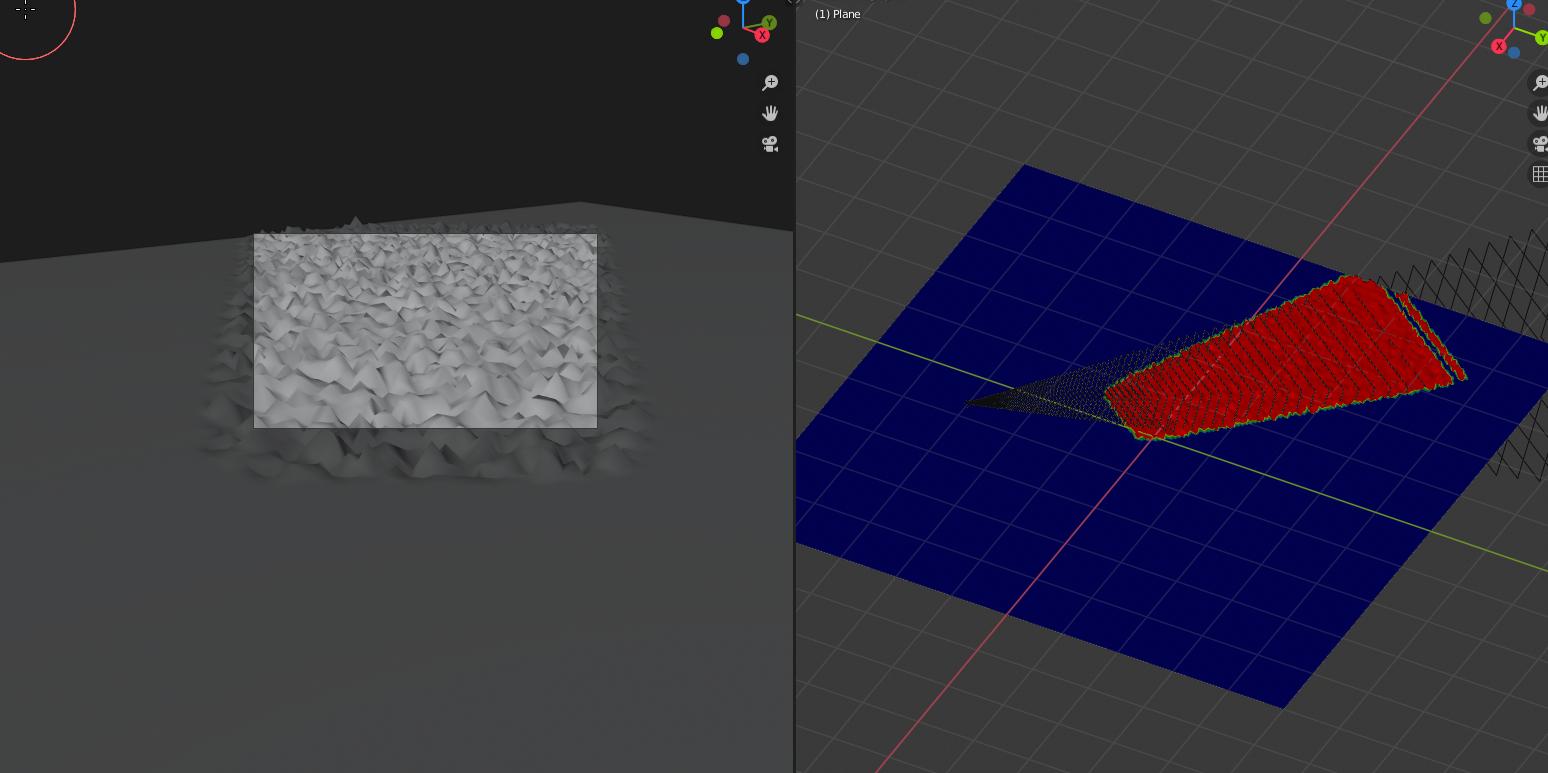Click the zoom magnifier icon in left viewport

770,83
